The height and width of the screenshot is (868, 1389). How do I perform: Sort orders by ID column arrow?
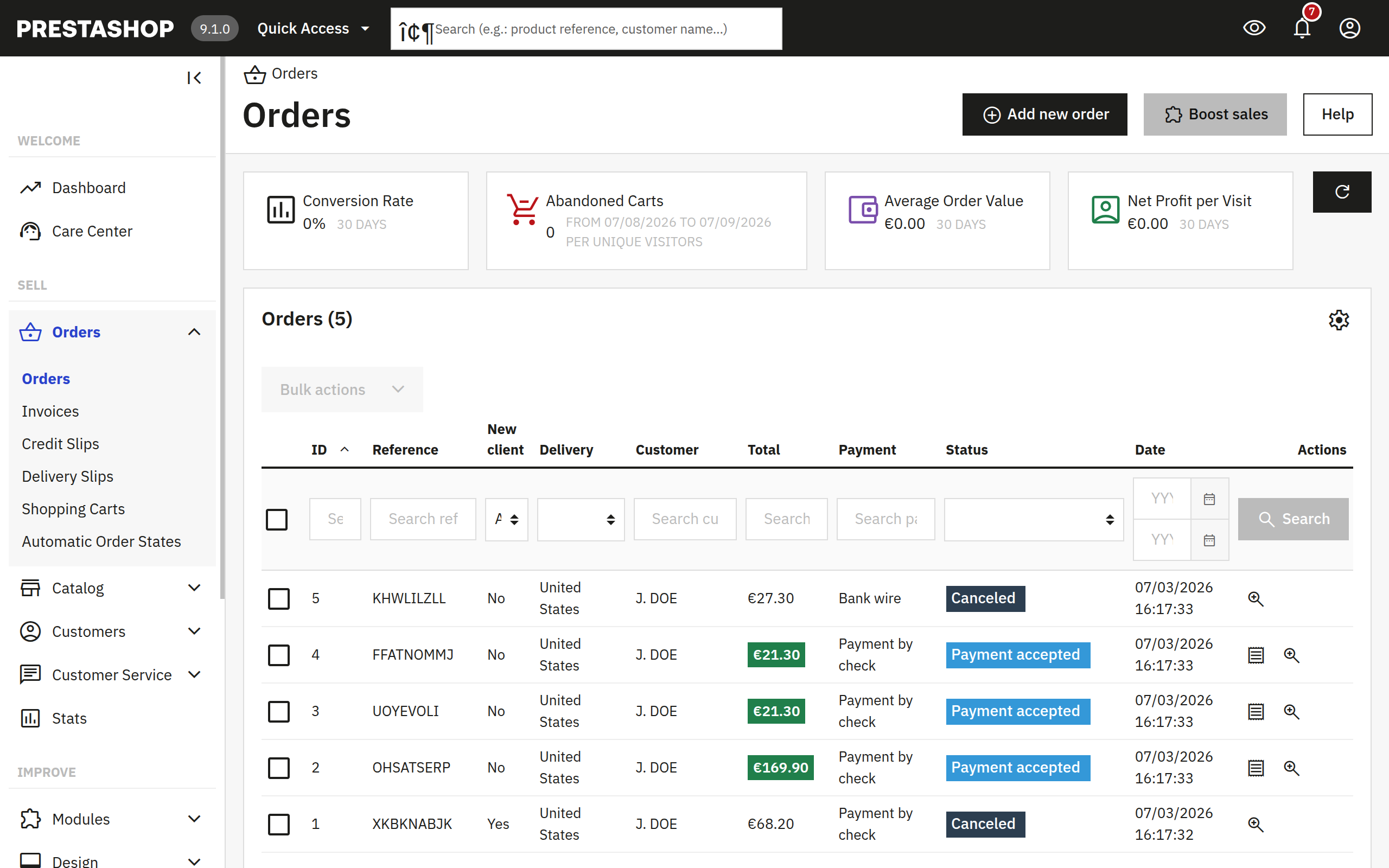pyautogui.click(x=345, y=450)
